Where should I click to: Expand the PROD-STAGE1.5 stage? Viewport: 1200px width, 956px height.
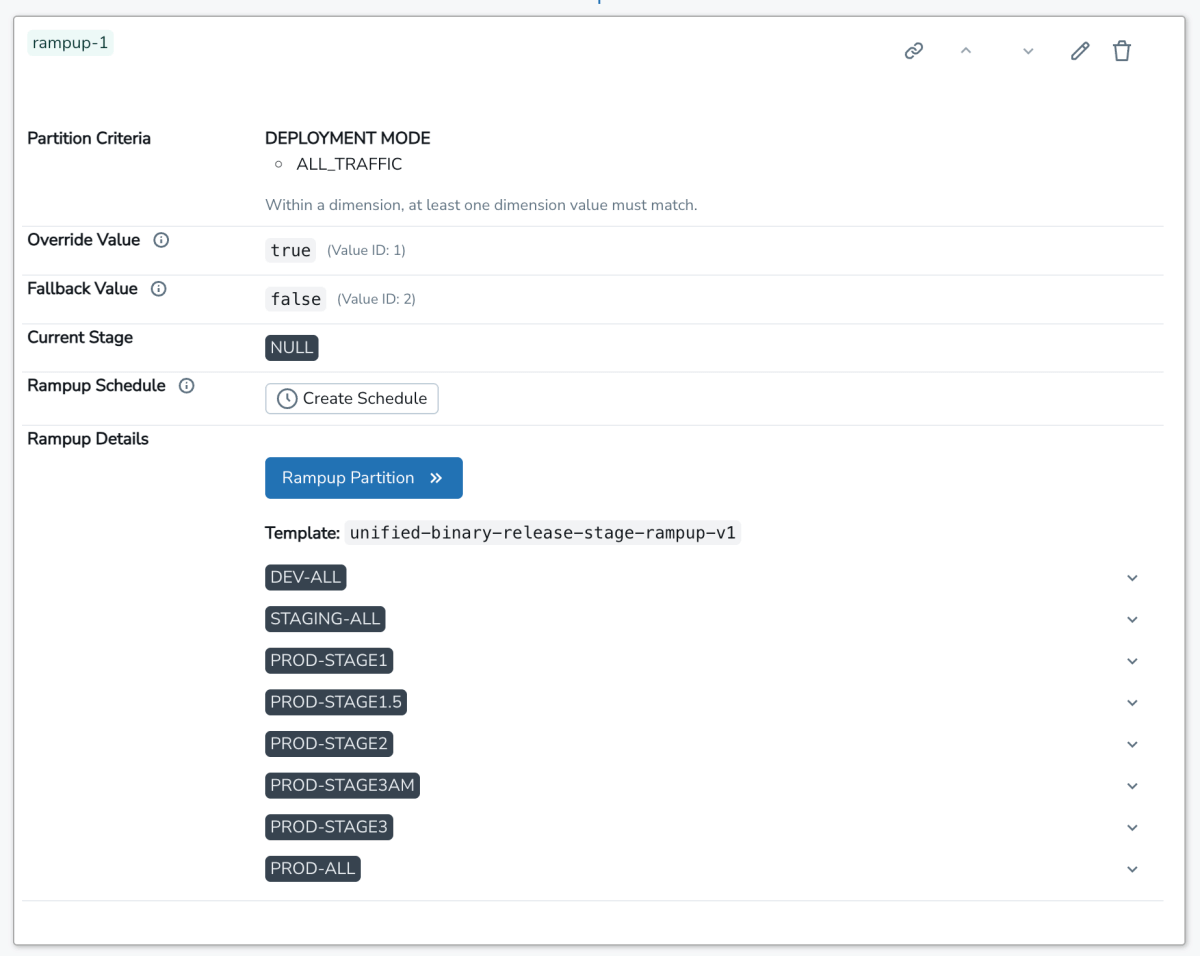point(1131,702)
